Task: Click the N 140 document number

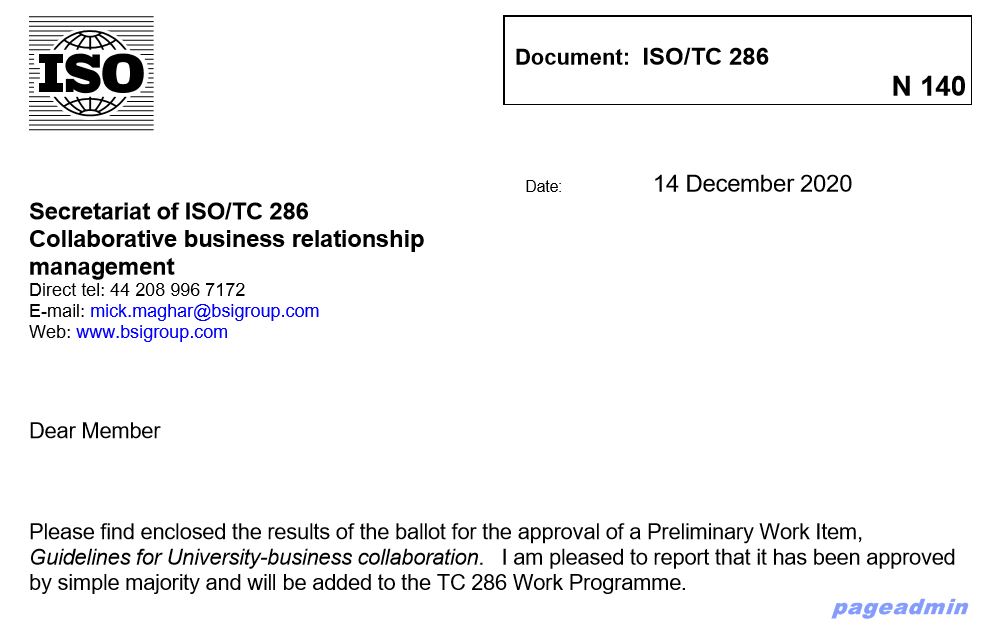Action: pyautogui.click(x=929, y=86)
